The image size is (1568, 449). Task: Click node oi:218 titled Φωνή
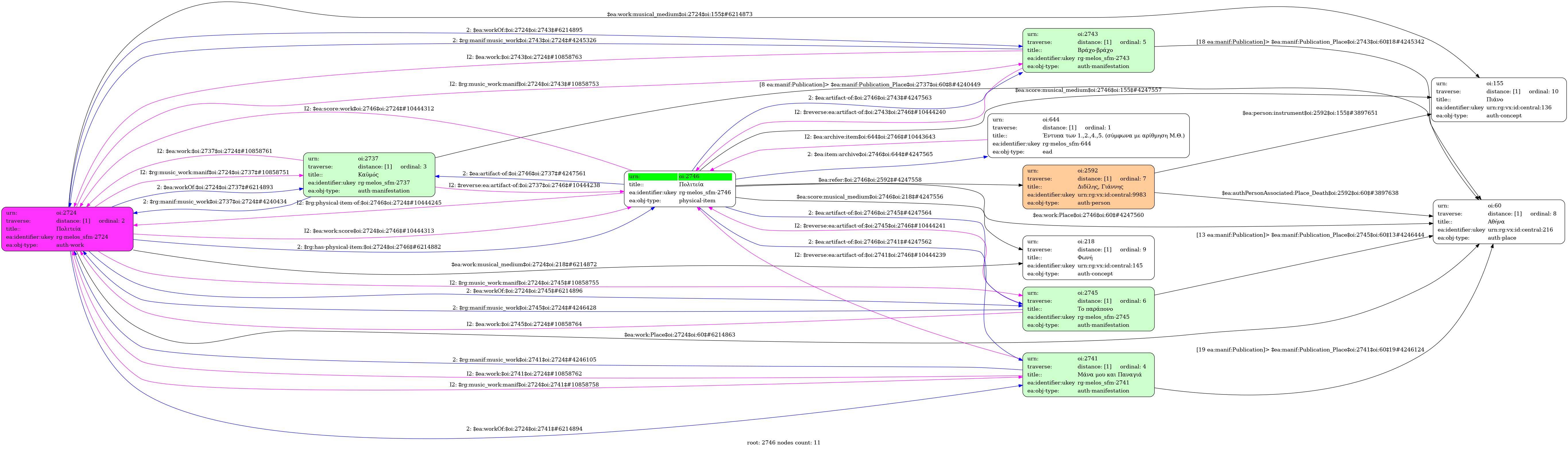(x=1088, y=257)
